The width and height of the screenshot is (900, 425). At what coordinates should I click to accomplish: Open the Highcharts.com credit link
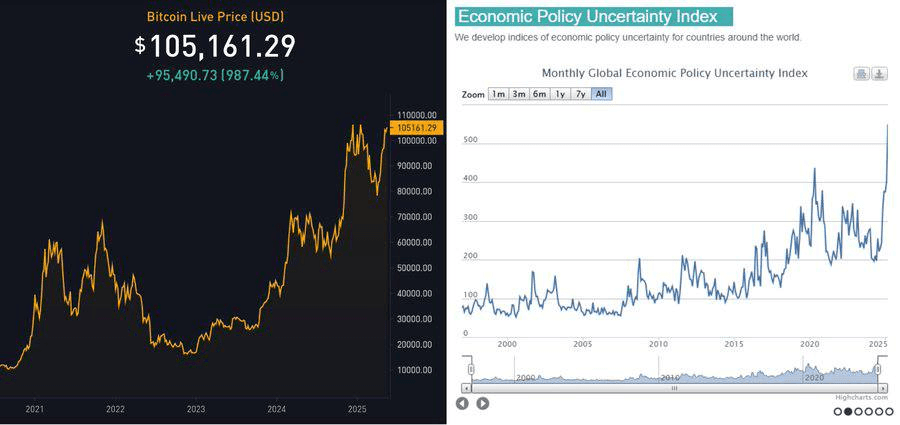point(864,398)
